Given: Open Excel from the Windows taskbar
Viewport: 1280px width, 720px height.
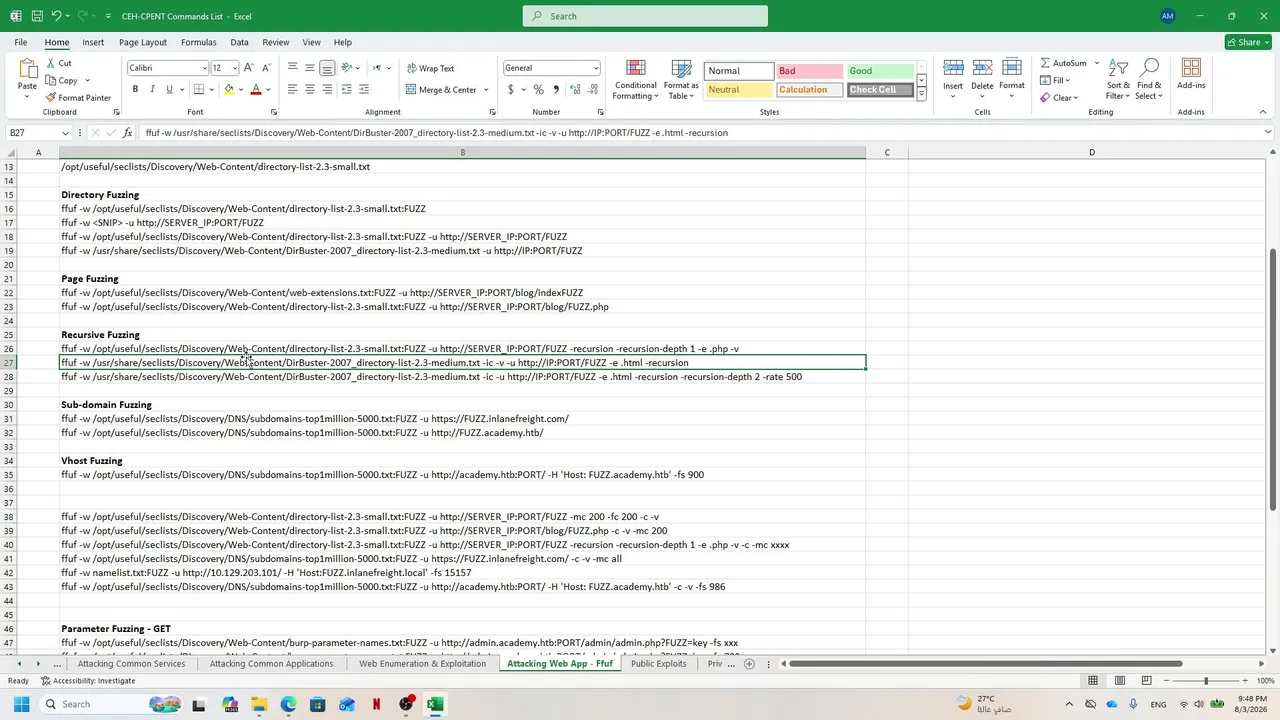Looking at the screenshot, I should tap(435, 704).
